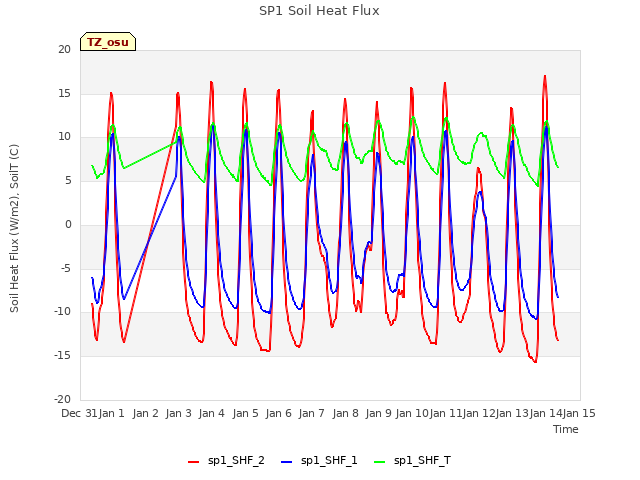Click the Jan 10 x-axis tick label
The width and height of the screenshot is (640, 480).
click(412, 413)
